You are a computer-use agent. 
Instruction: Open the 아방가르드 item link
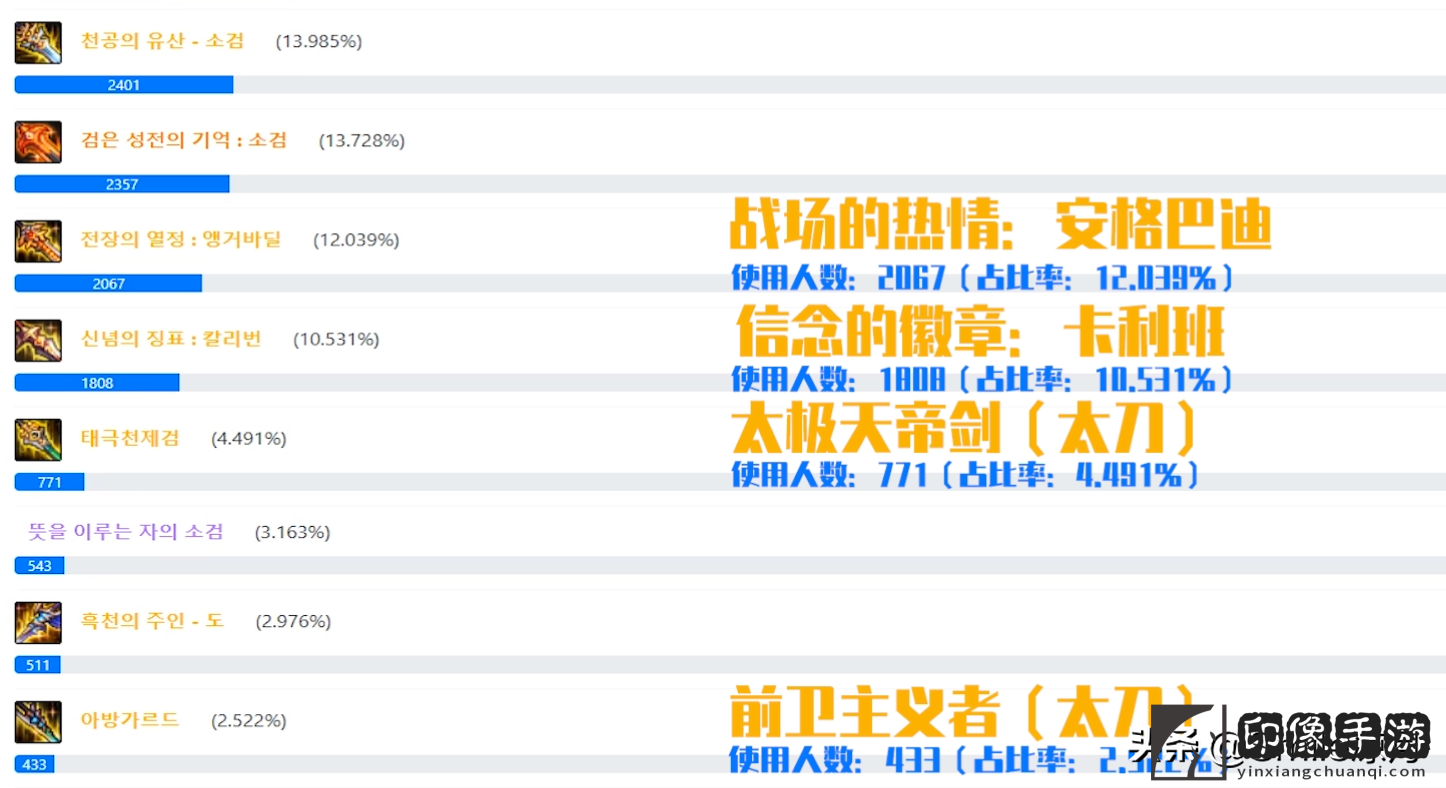(x=130, y=719)
